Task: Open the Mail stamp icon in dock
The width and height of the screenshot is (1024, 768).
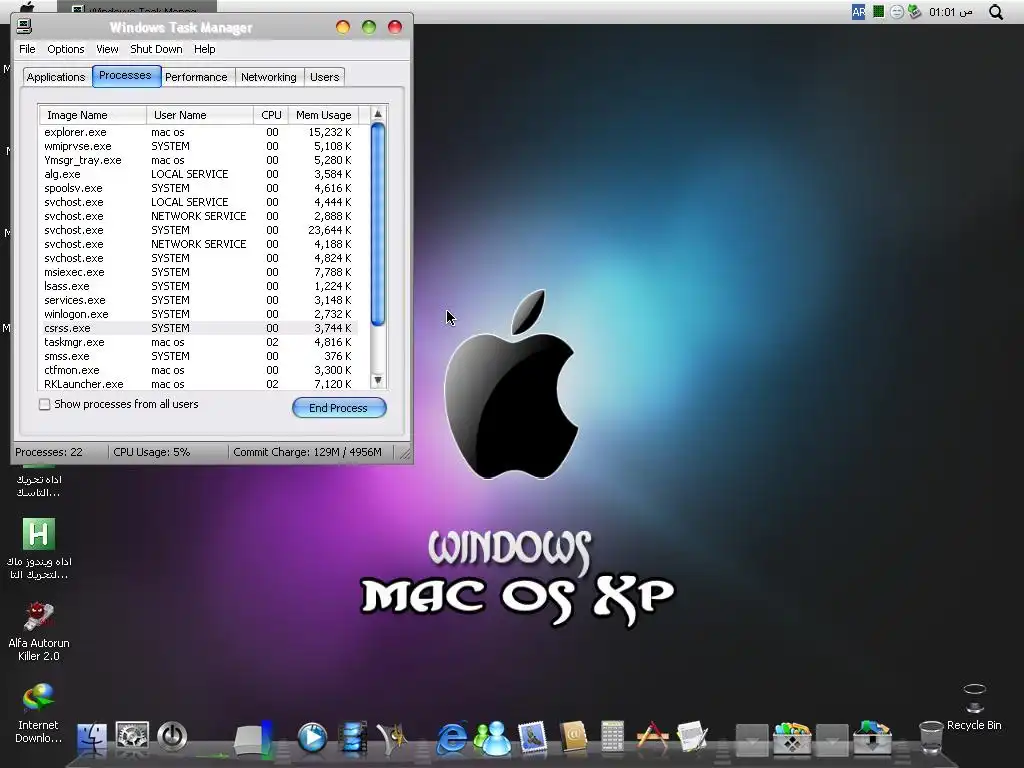Action: coord(532,738)
